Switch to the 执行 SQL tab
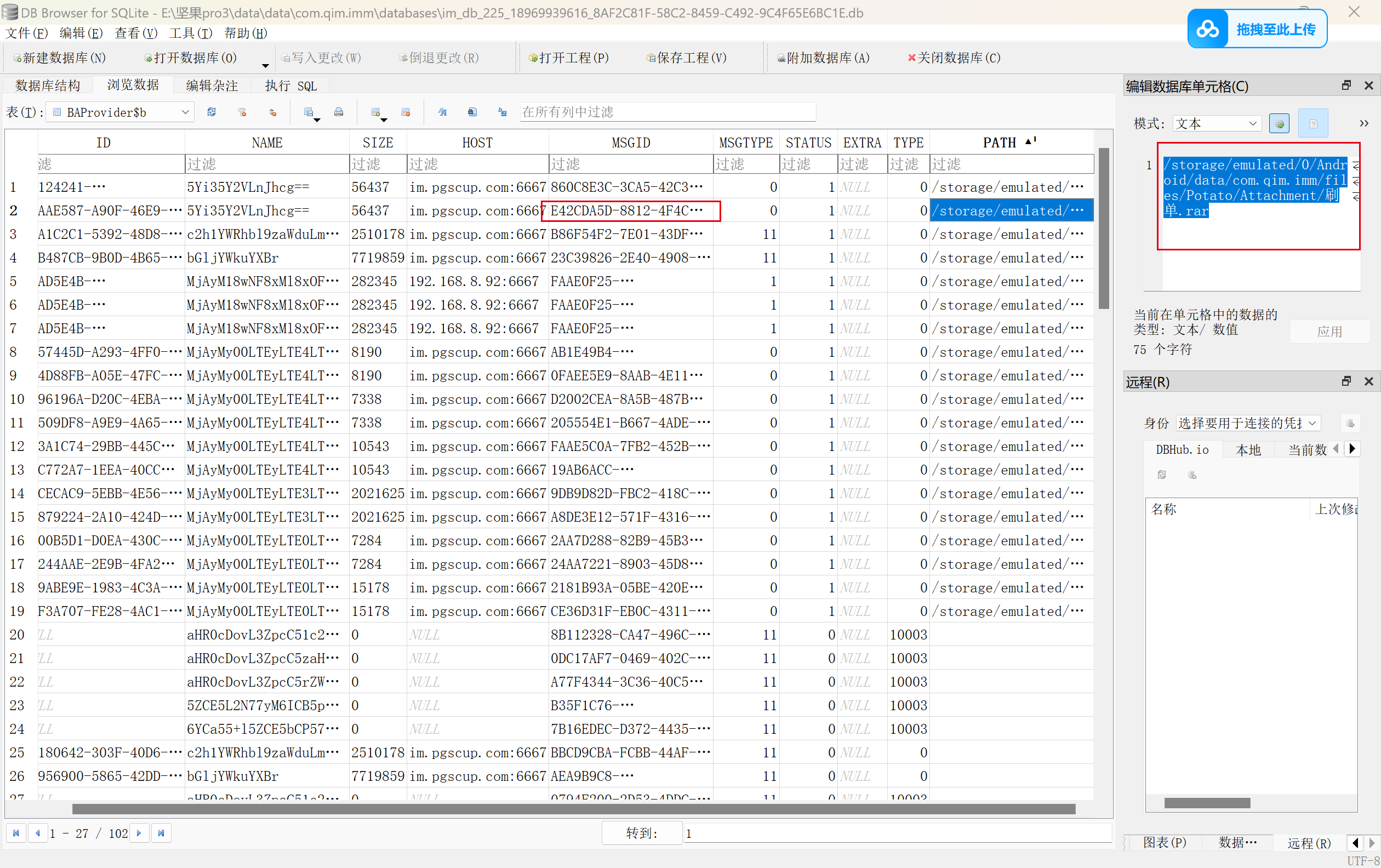The image size is (1381, 868). 290,85
